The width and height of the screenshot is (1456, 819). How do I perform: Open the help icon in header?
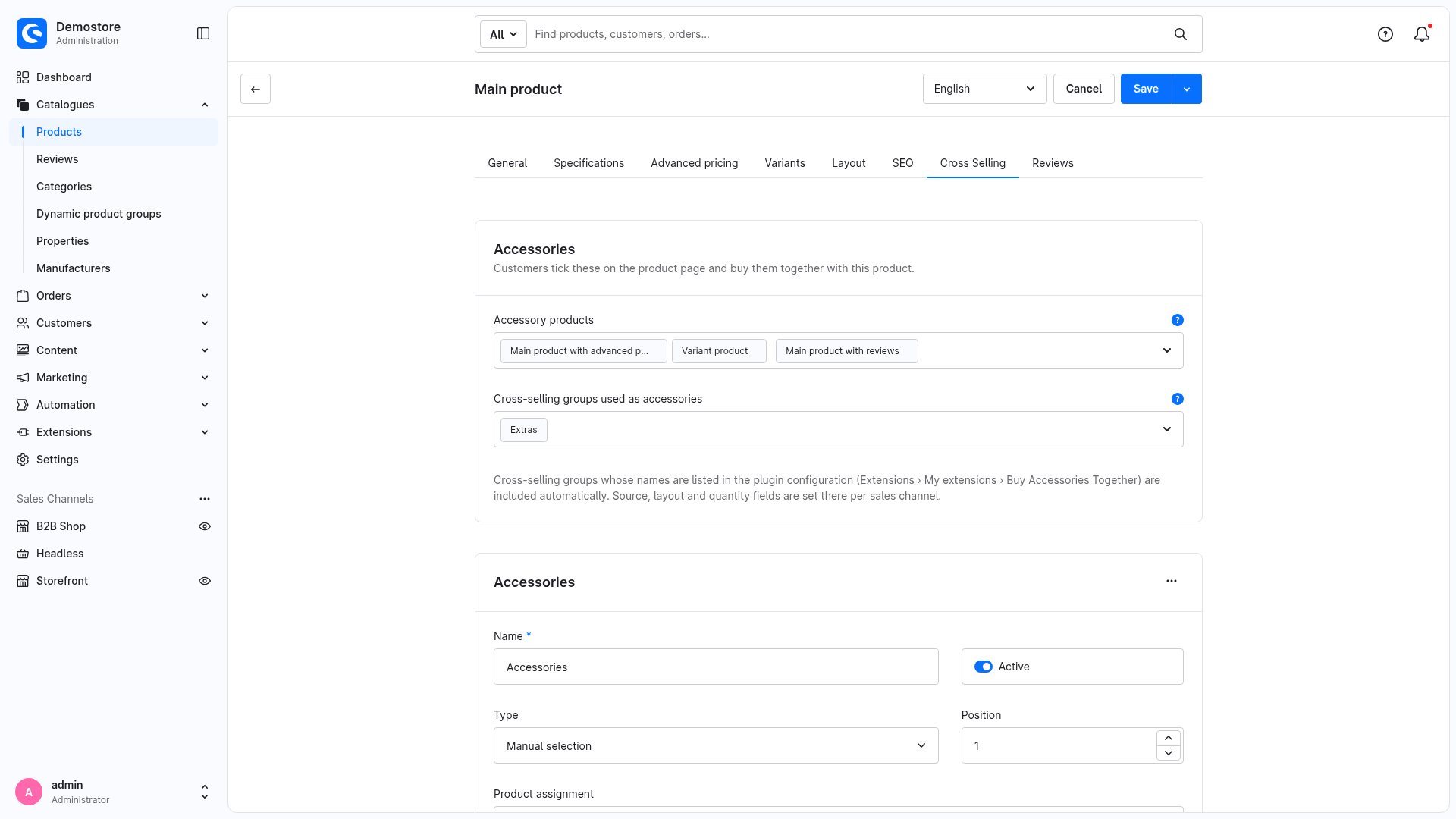click(1385, 34)
